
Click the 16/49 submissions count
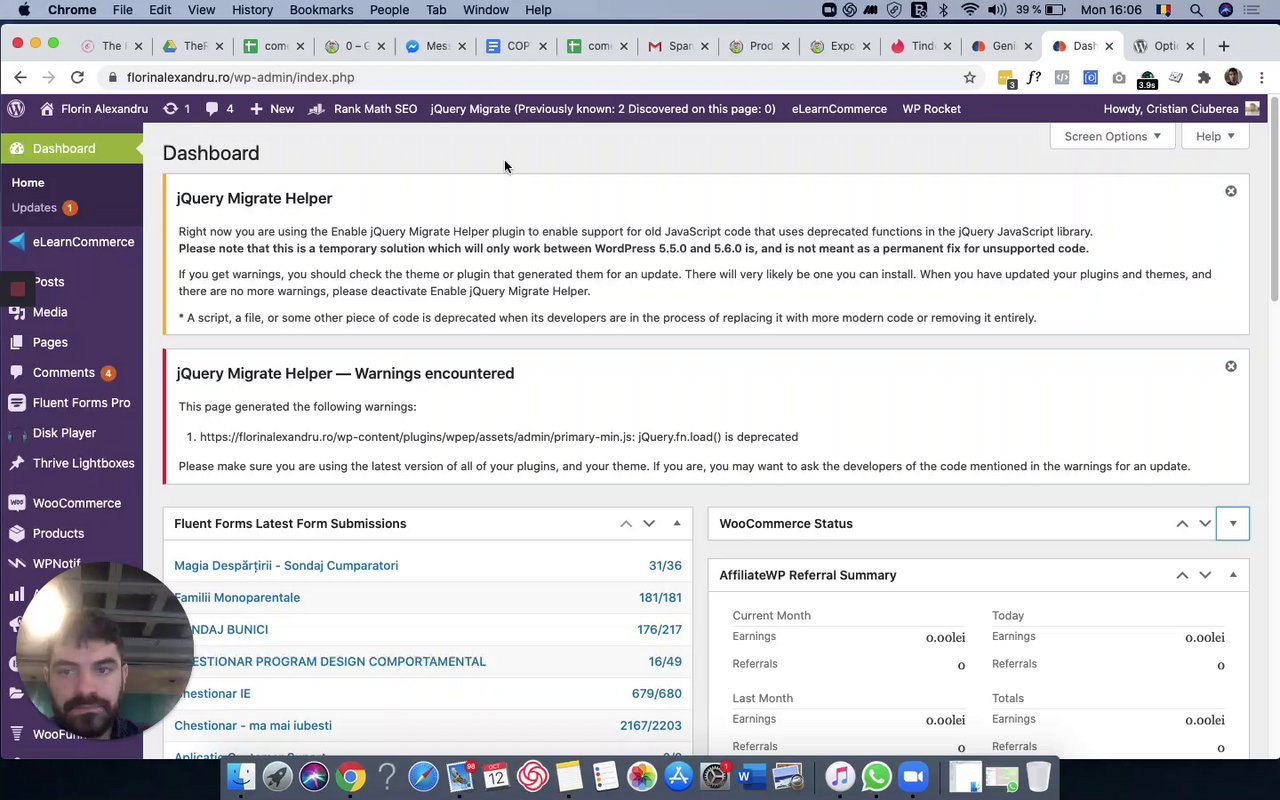(665, 661)
